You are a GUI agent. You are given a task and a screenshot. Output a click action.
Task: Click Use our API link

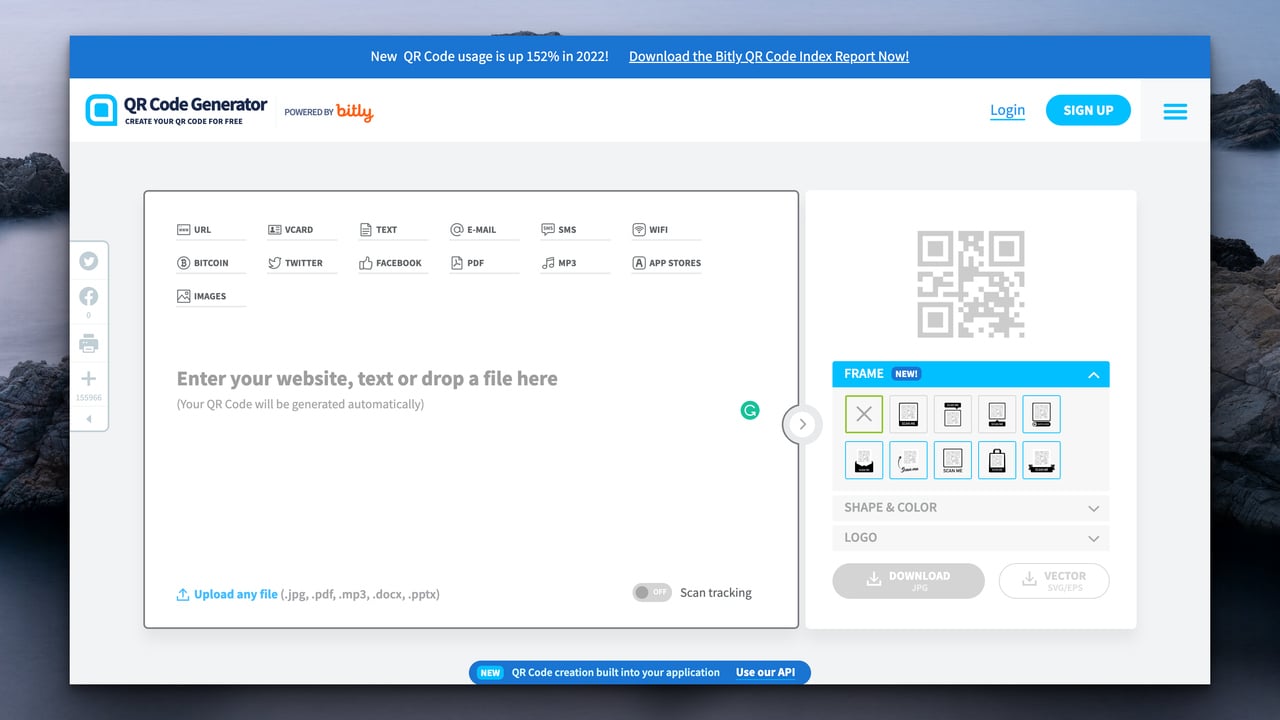coord(765,672)
